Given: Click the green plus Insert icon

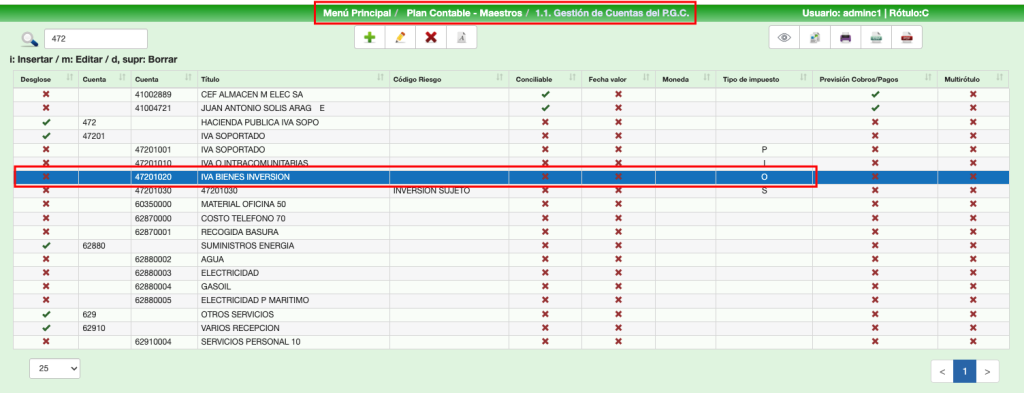Looking at the screenshot, I should tap(370, 38).
